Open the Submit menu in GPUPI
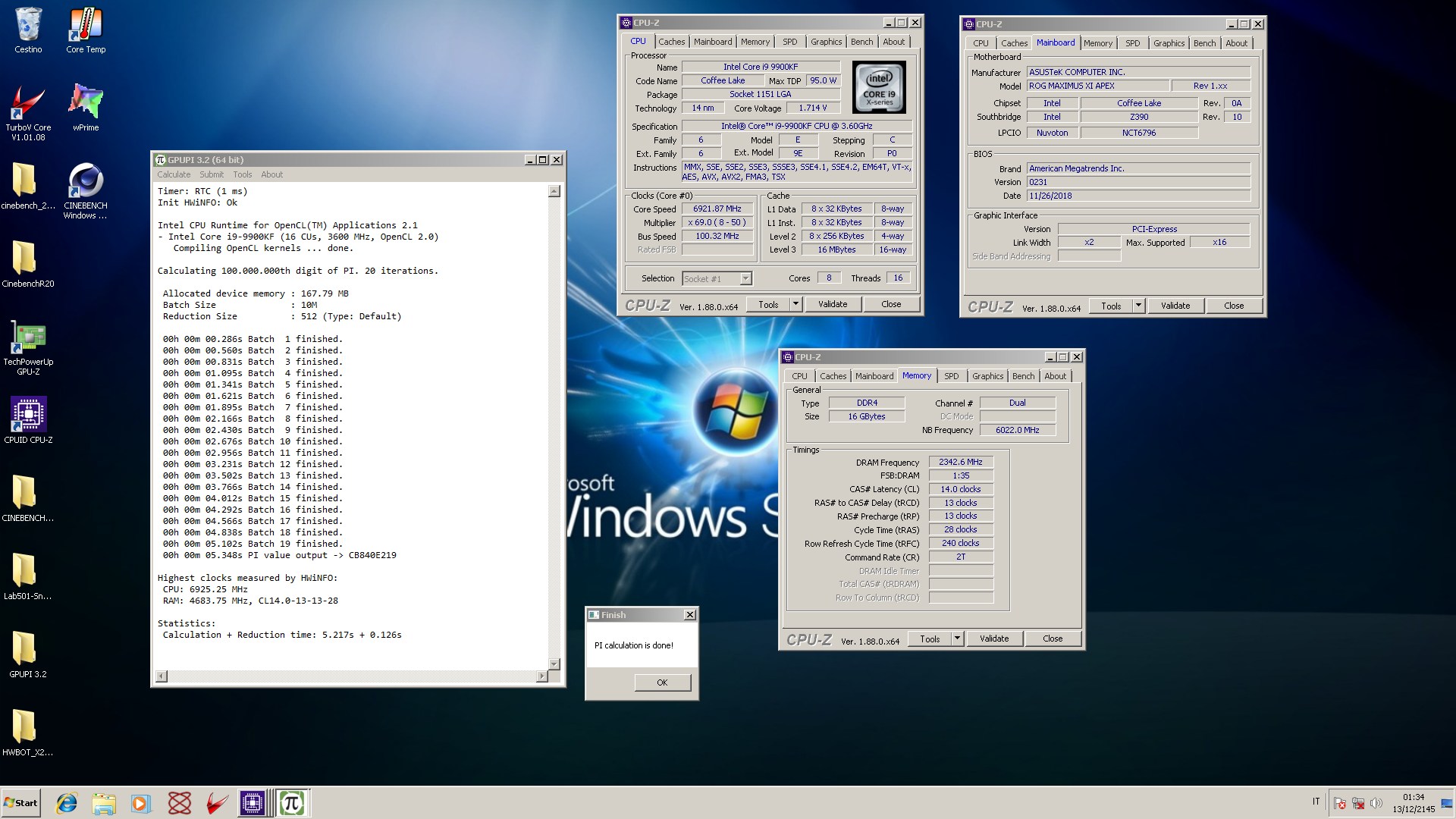 212,174
